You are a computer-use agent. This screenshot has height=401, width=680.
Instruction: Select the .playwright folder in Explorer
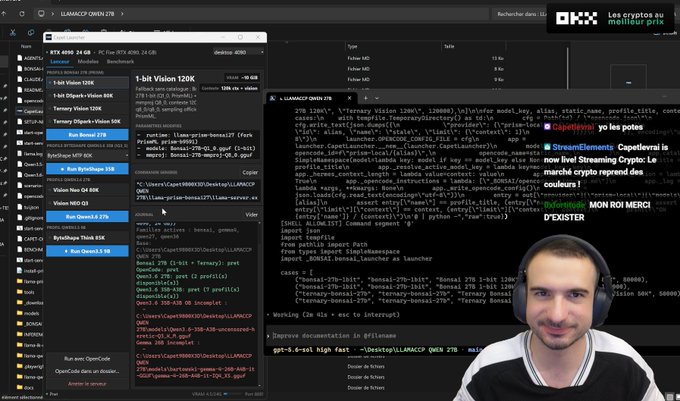30,366
